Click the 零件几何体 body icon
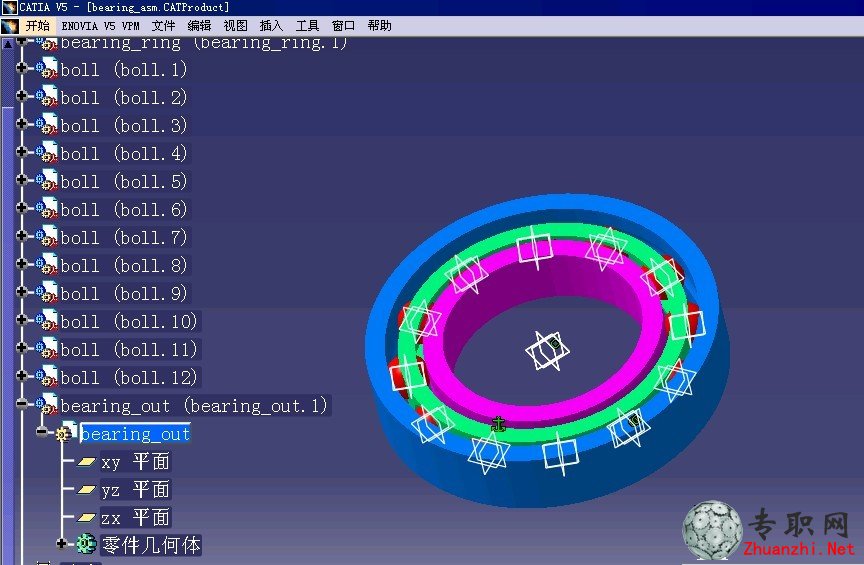 (87, 545)
